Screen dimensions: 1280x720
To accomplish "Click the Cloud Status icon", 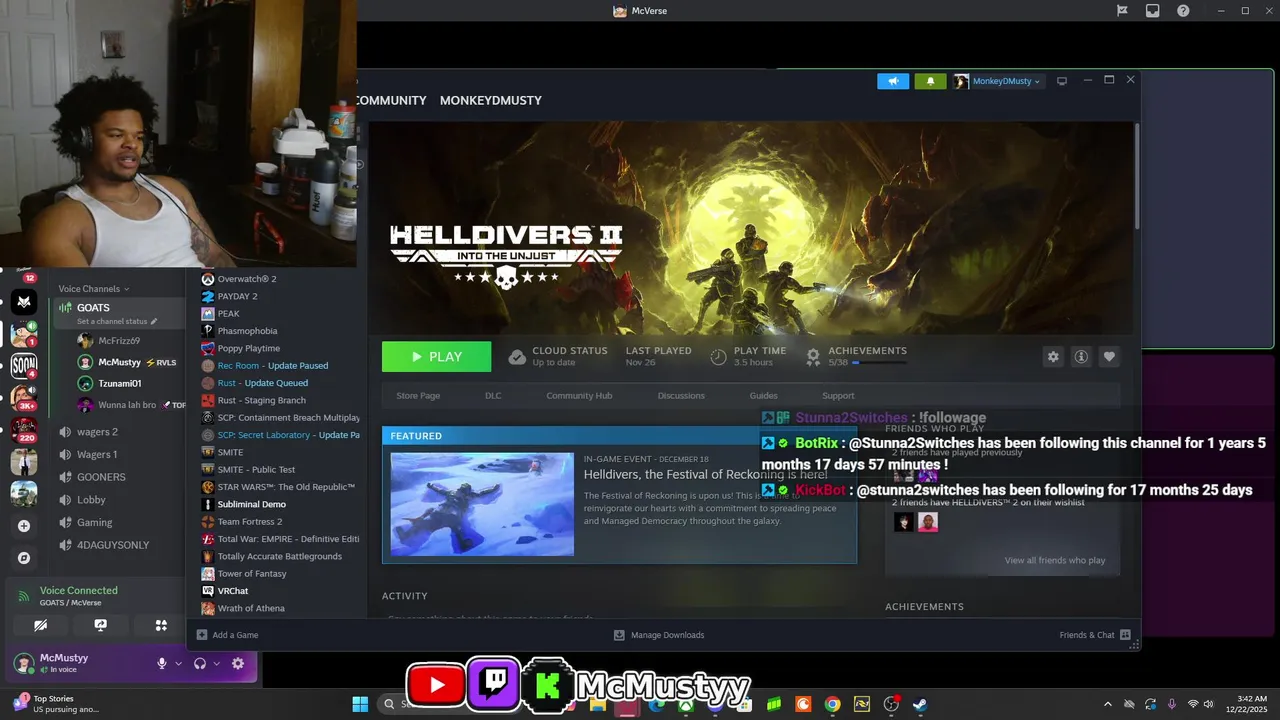I will point(517,357).
